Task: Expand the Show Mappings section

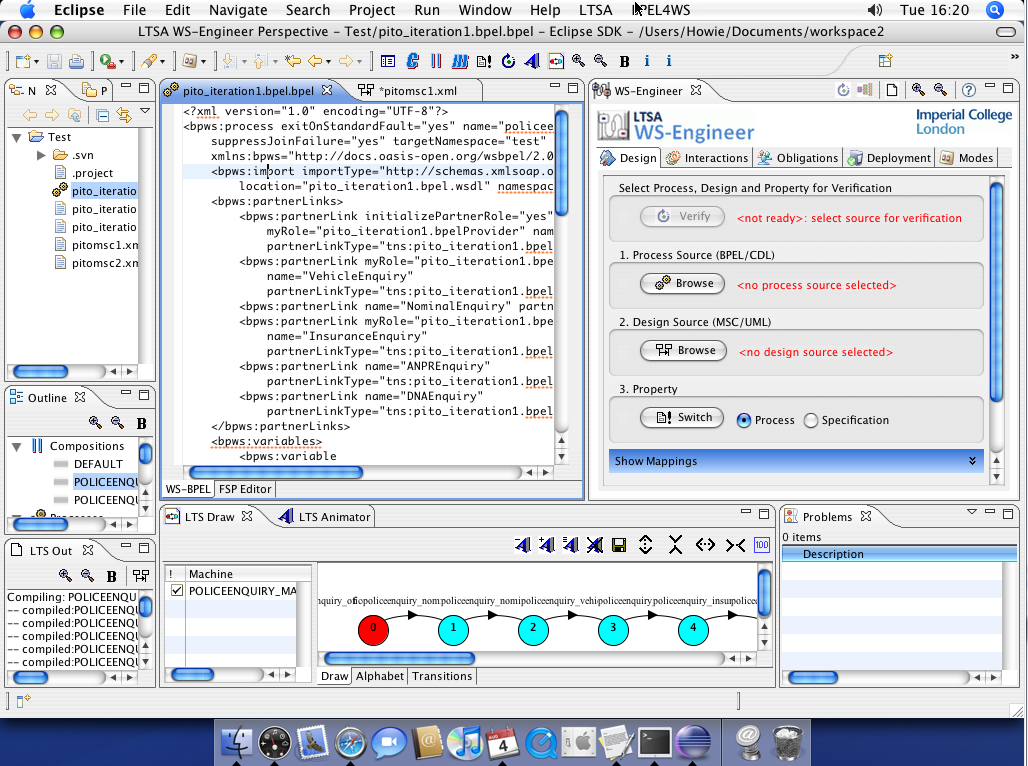Action: (x=796, y=461)
